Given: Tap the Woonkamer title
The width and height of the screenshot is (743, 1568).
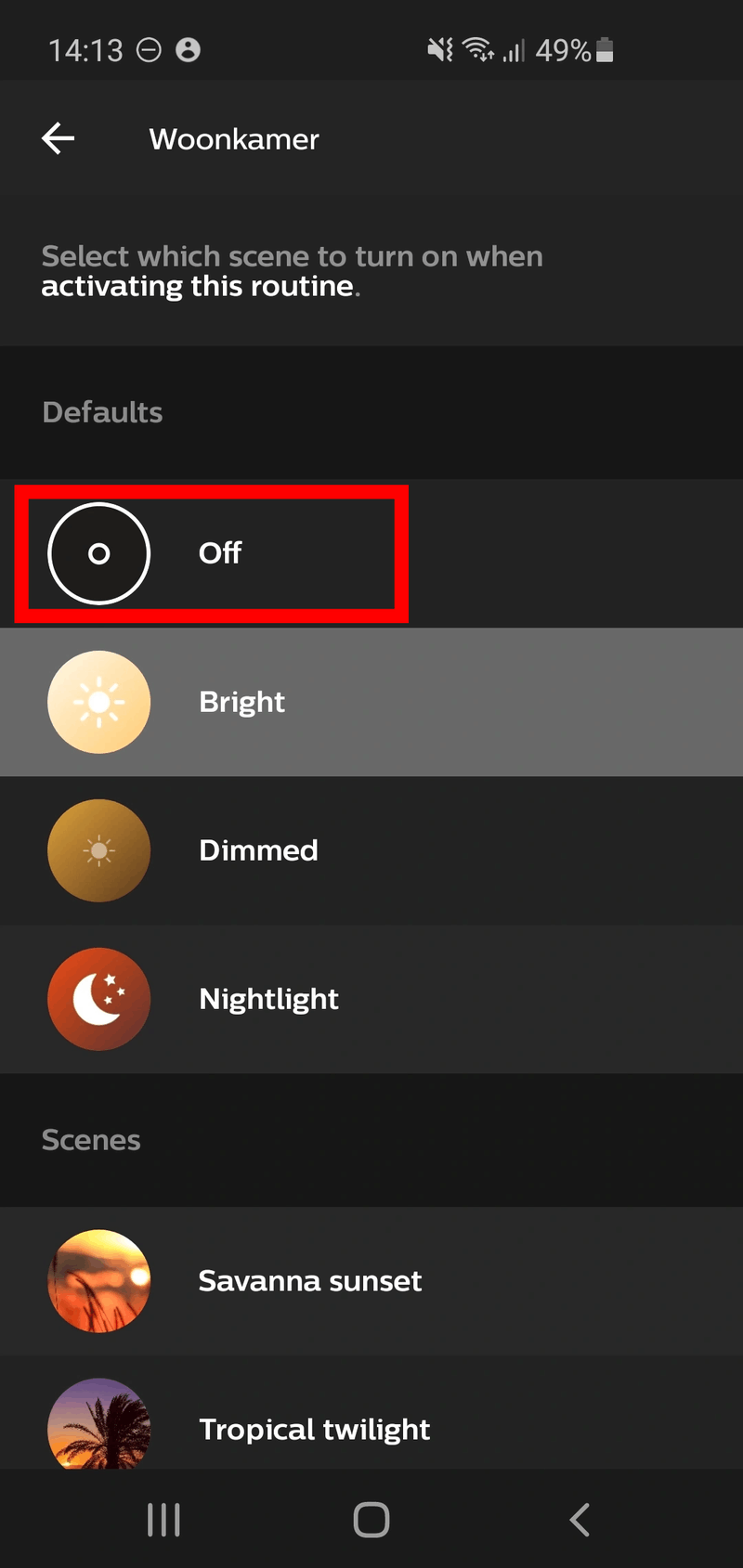Looking at the screenshot, I should (x=234, y=139).
